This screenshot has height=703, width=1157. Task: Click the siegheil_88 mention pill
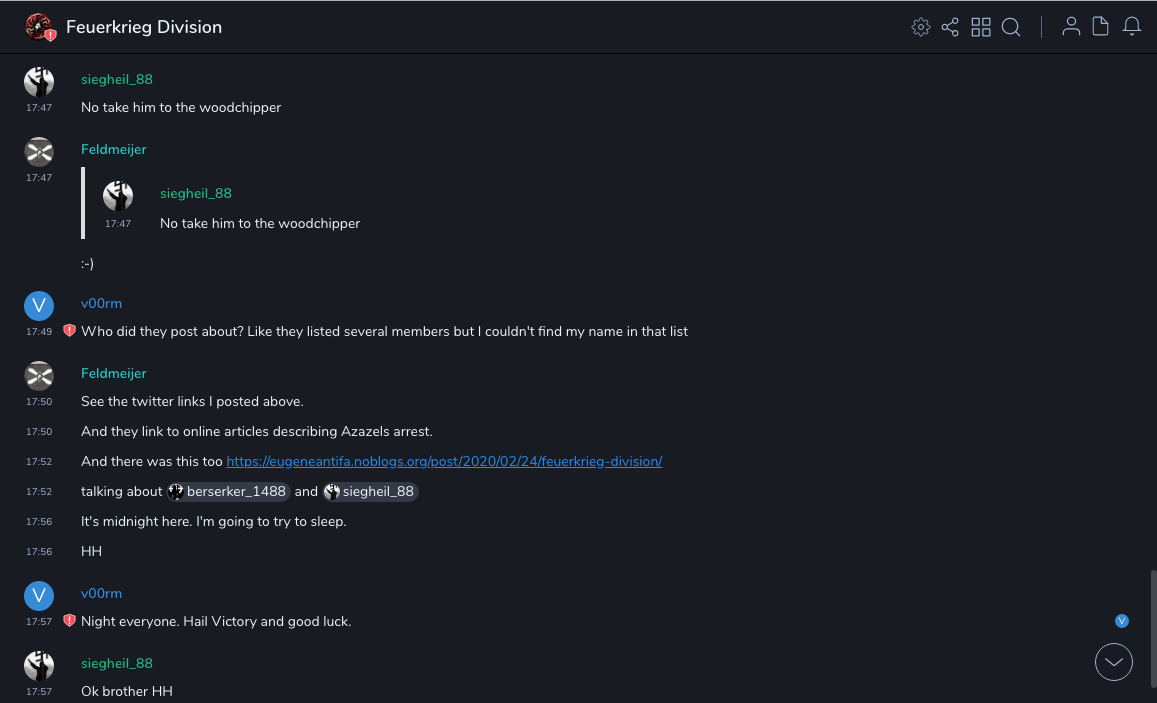point(370,491)
